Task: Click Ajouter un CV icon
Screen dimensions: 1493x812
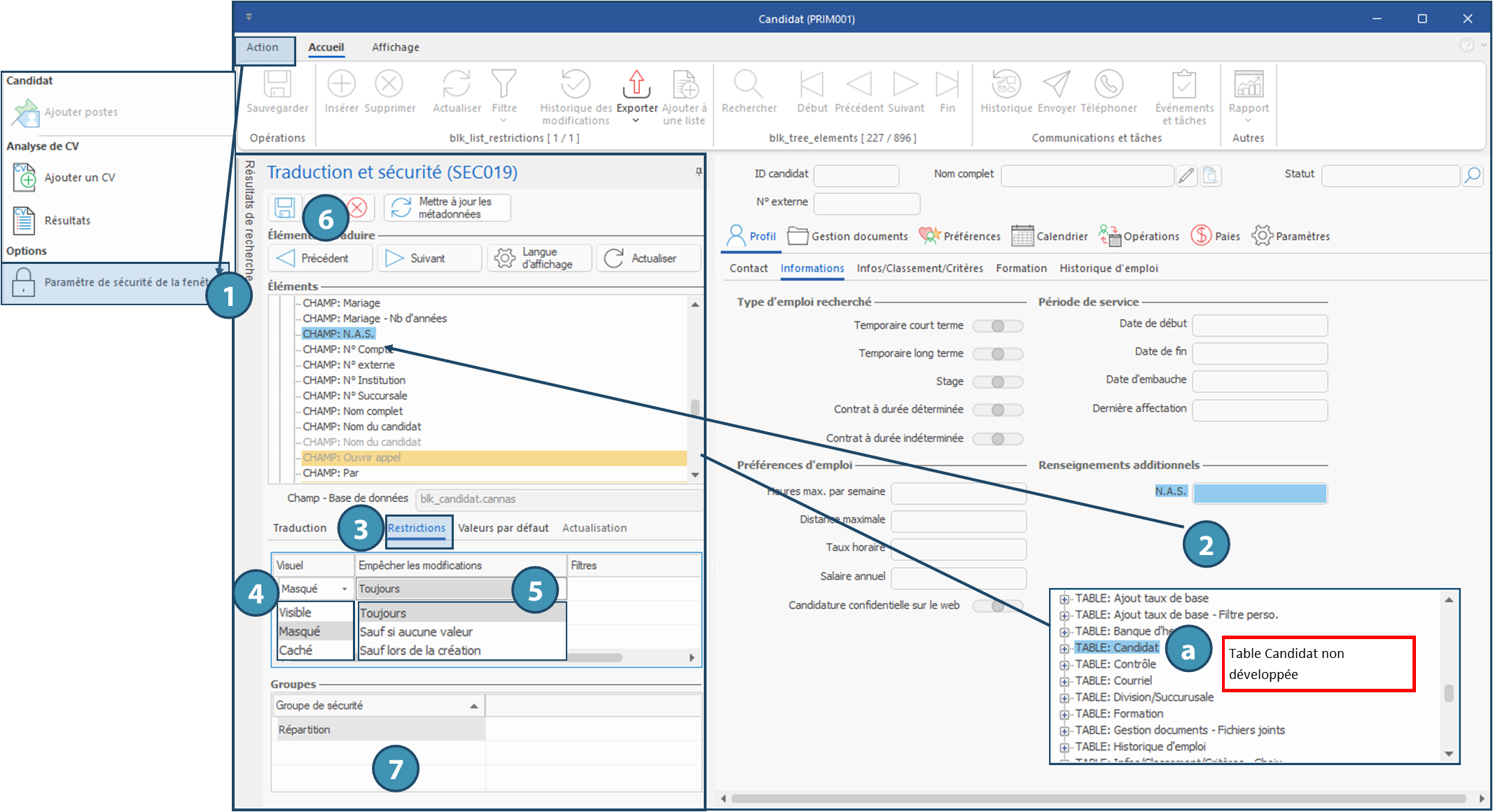Action: [25, 178]
